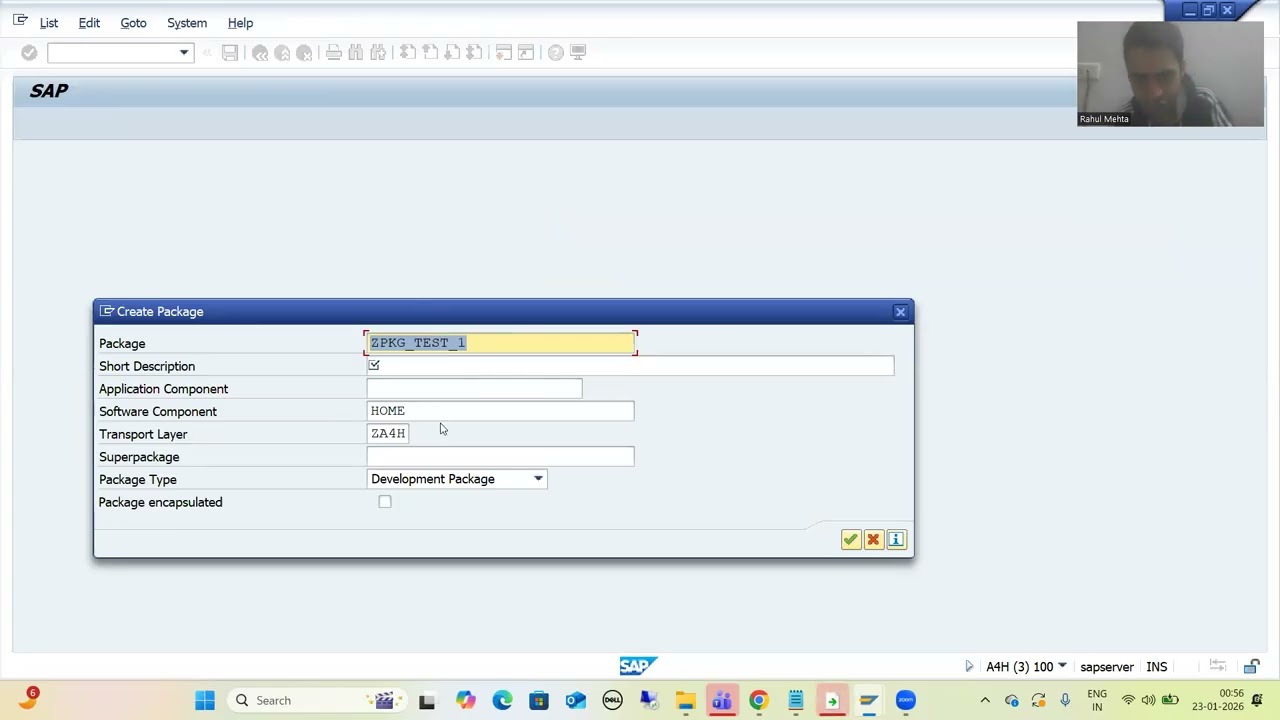The height and width of the screenshot is (720, 1280).
Task: Click the round Cancel icon in SAP toolbar
Action: pos(304,52)
